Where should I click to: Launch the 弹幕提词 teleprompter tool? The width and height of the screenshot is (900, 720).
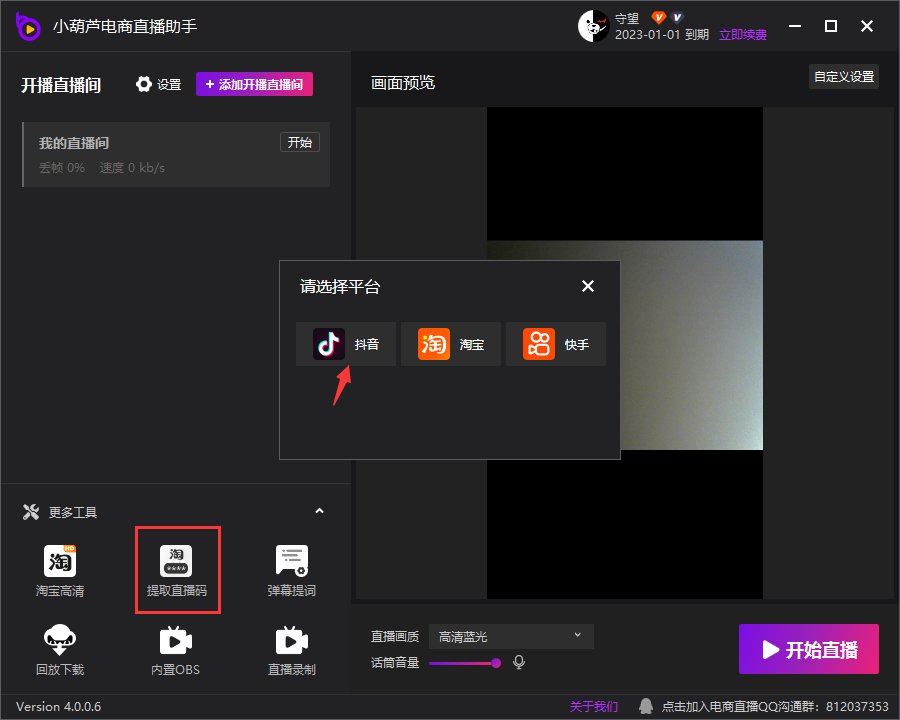click(x=291, y=571)
